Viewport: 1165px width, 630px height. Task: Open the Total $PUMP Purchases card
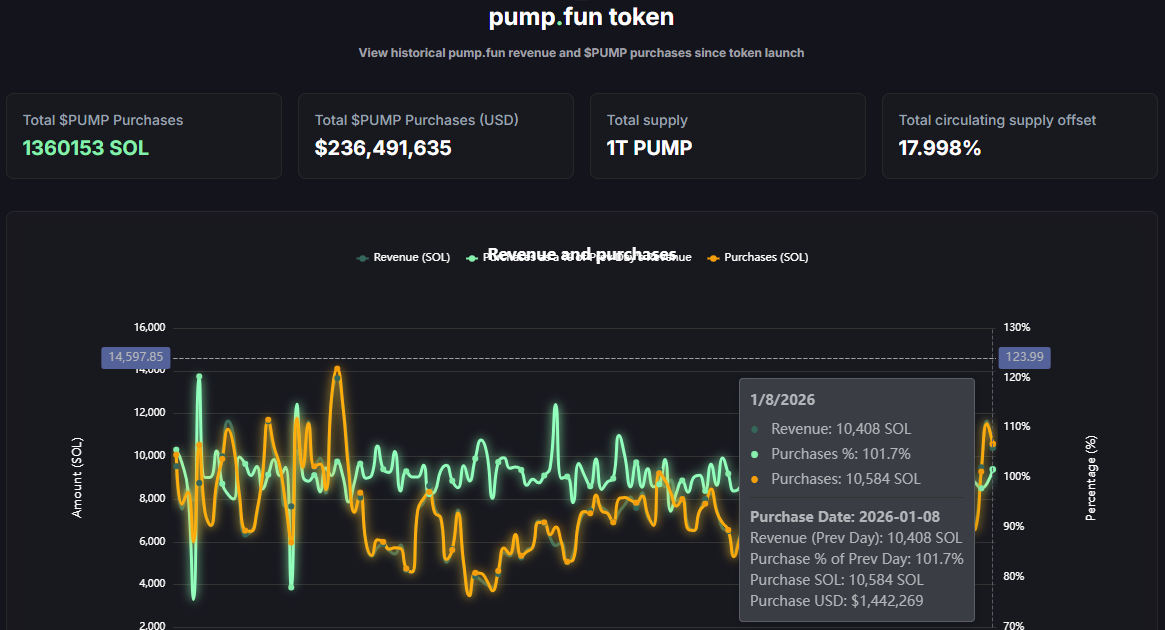[144, 136]
